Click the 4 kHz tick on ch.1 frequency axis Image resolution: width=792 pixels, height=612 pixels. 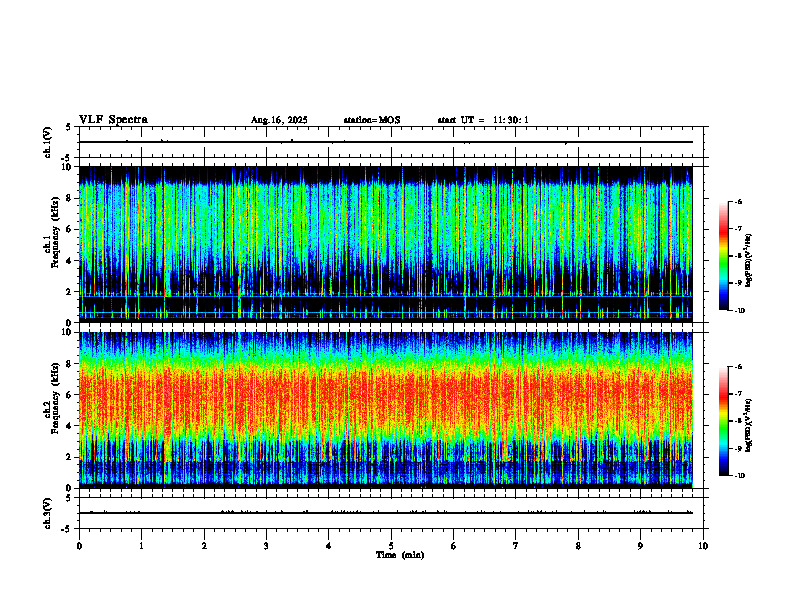(x=70, y=261)
